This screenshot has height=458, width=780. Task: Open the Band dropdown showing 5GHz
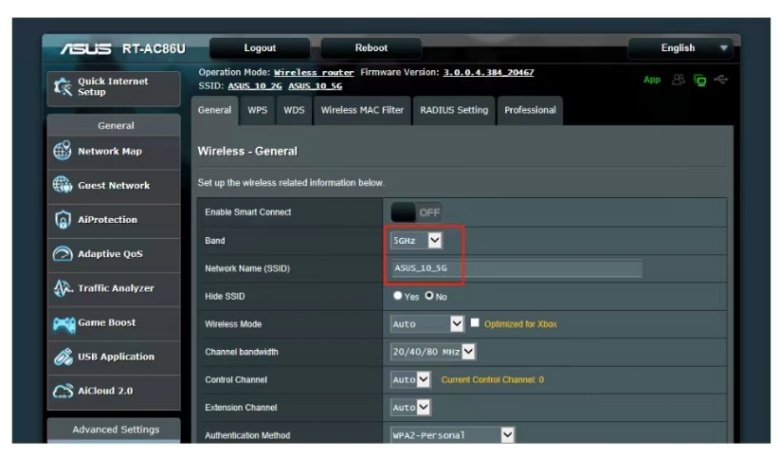pos(416,241)
